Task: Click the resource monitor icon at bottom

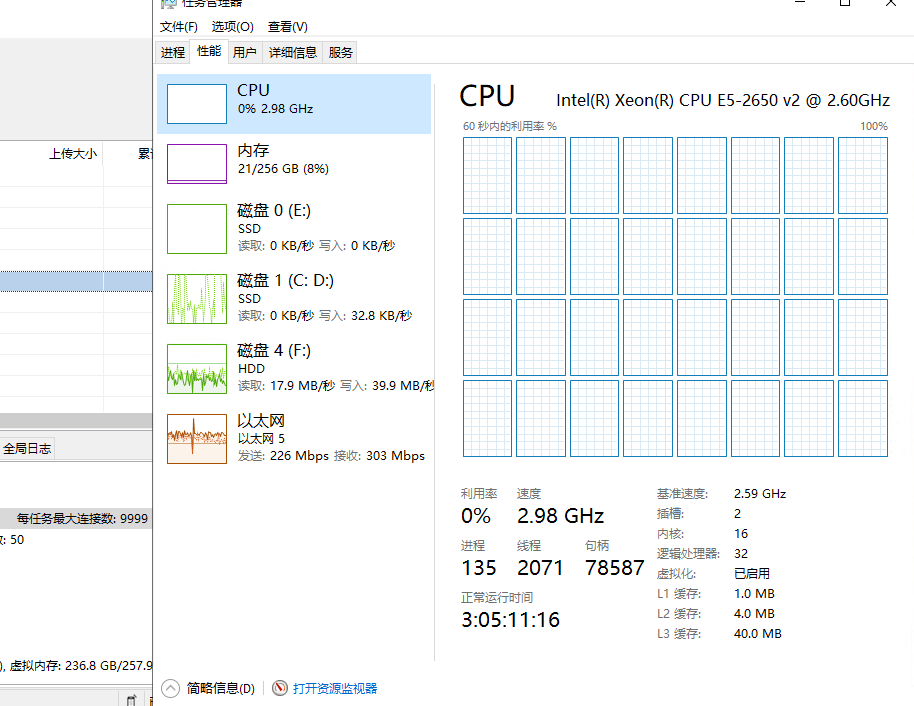Action: coord(280,688)
